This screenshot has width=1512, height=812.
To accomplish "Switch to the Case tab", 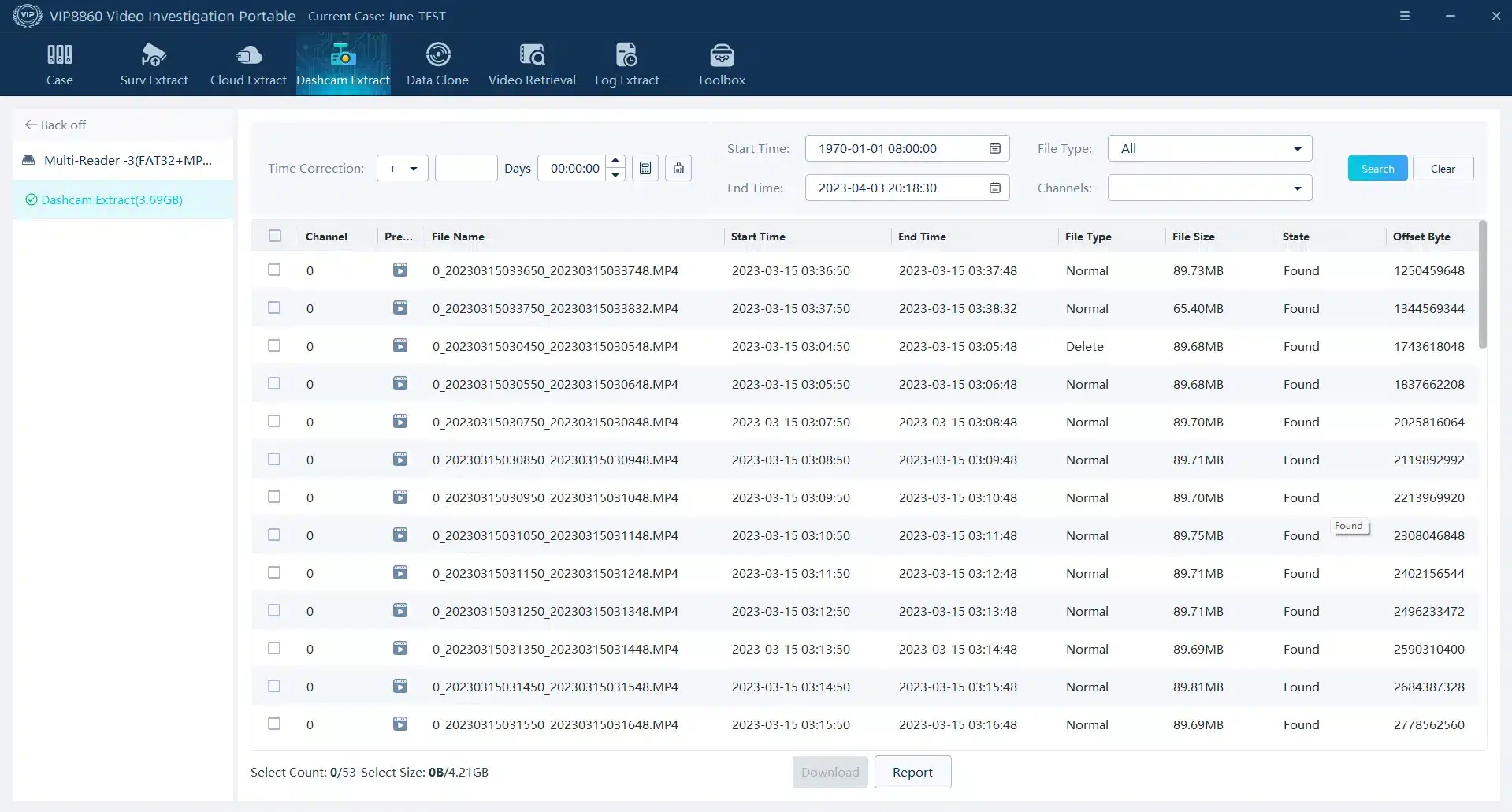I will click(59, 64).
